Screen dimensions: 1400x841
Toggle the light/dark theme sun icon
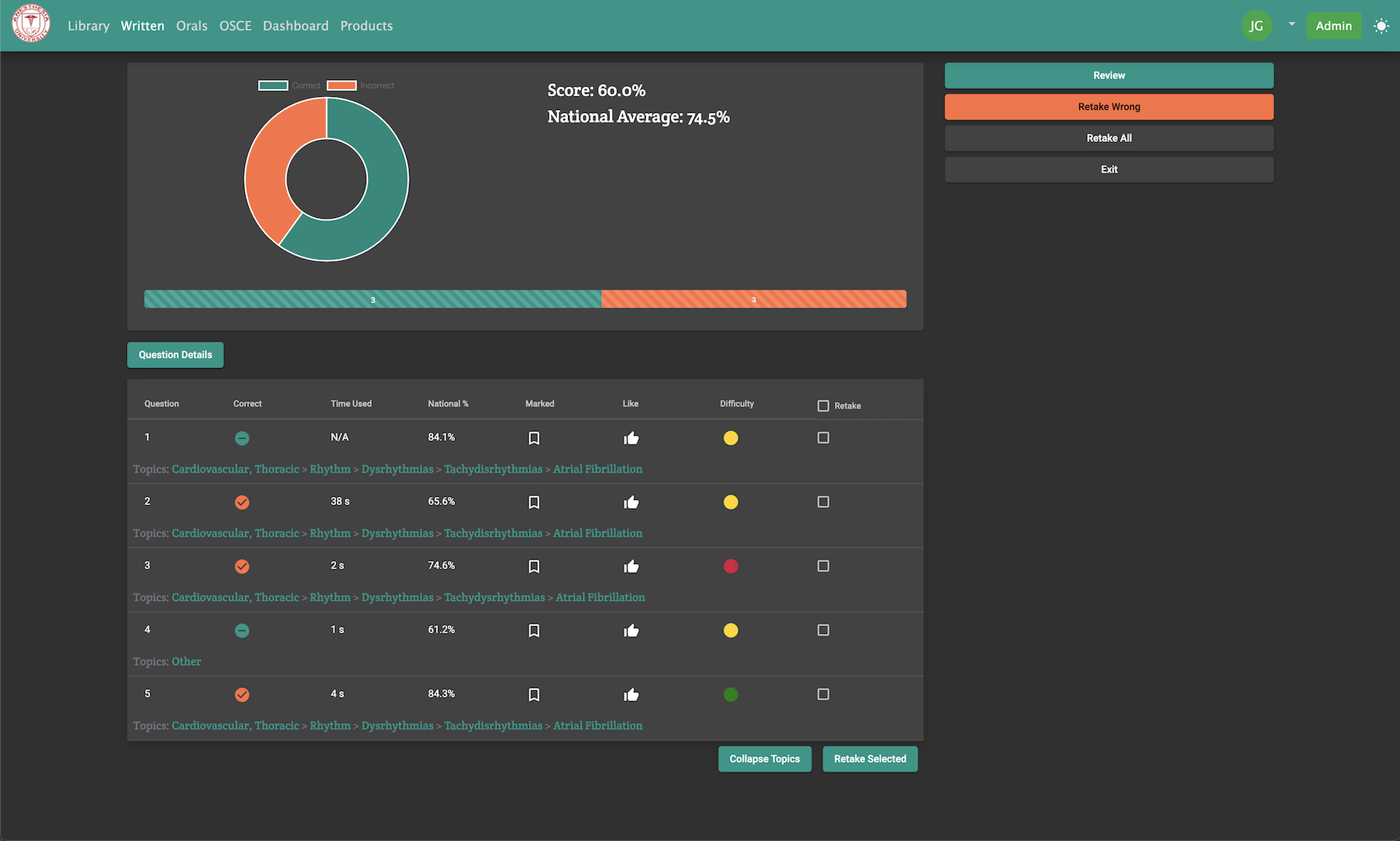click(1381, 26)
